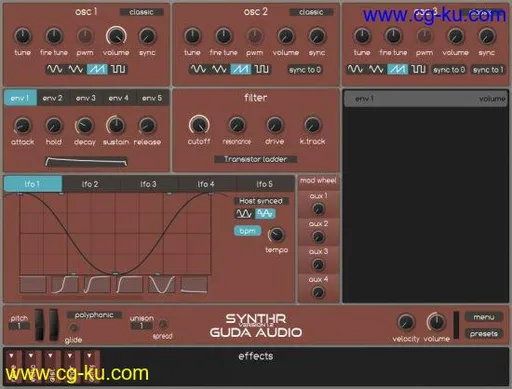Open the Transistor ladder filter type dropdown
This screenshot has width=512, height=389.
coord(255,159)
